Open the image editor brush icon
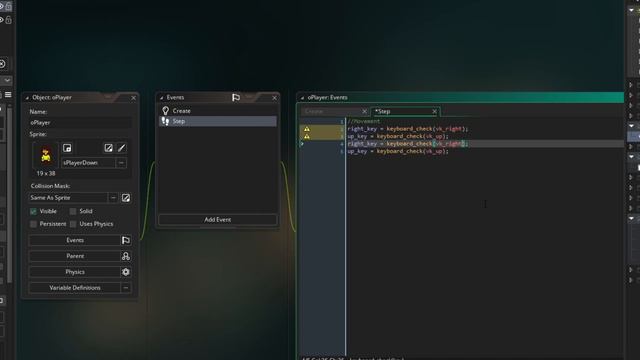The height and width of the screenshot is (360, 640). (122, 148)
